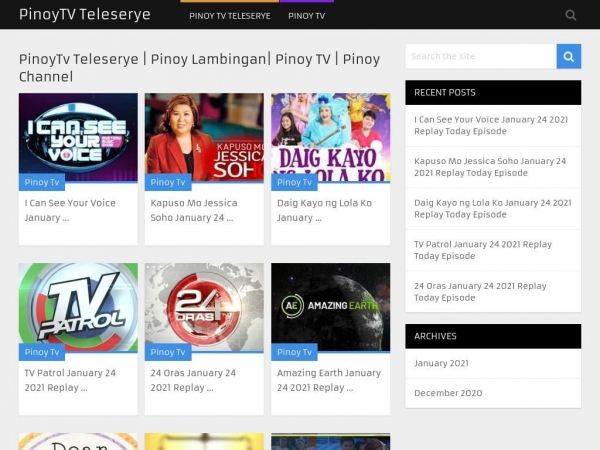
Task: Open recent post 24 Oras January 24 2021 Replay
Action: 480,292
